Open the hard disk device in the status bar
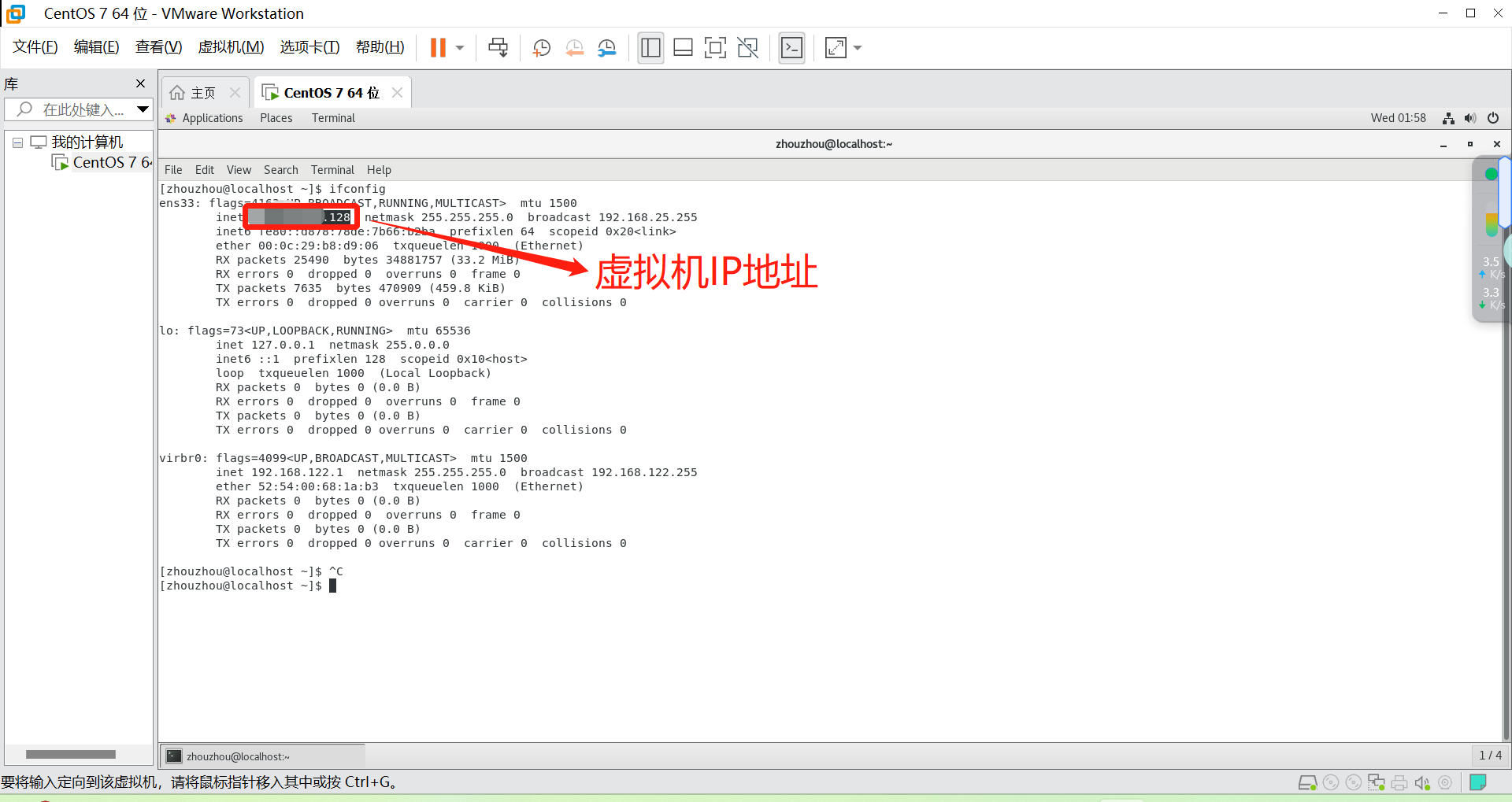This screenshot has height=802, width=1512. pyautogui.click(x=1308, y=782)
